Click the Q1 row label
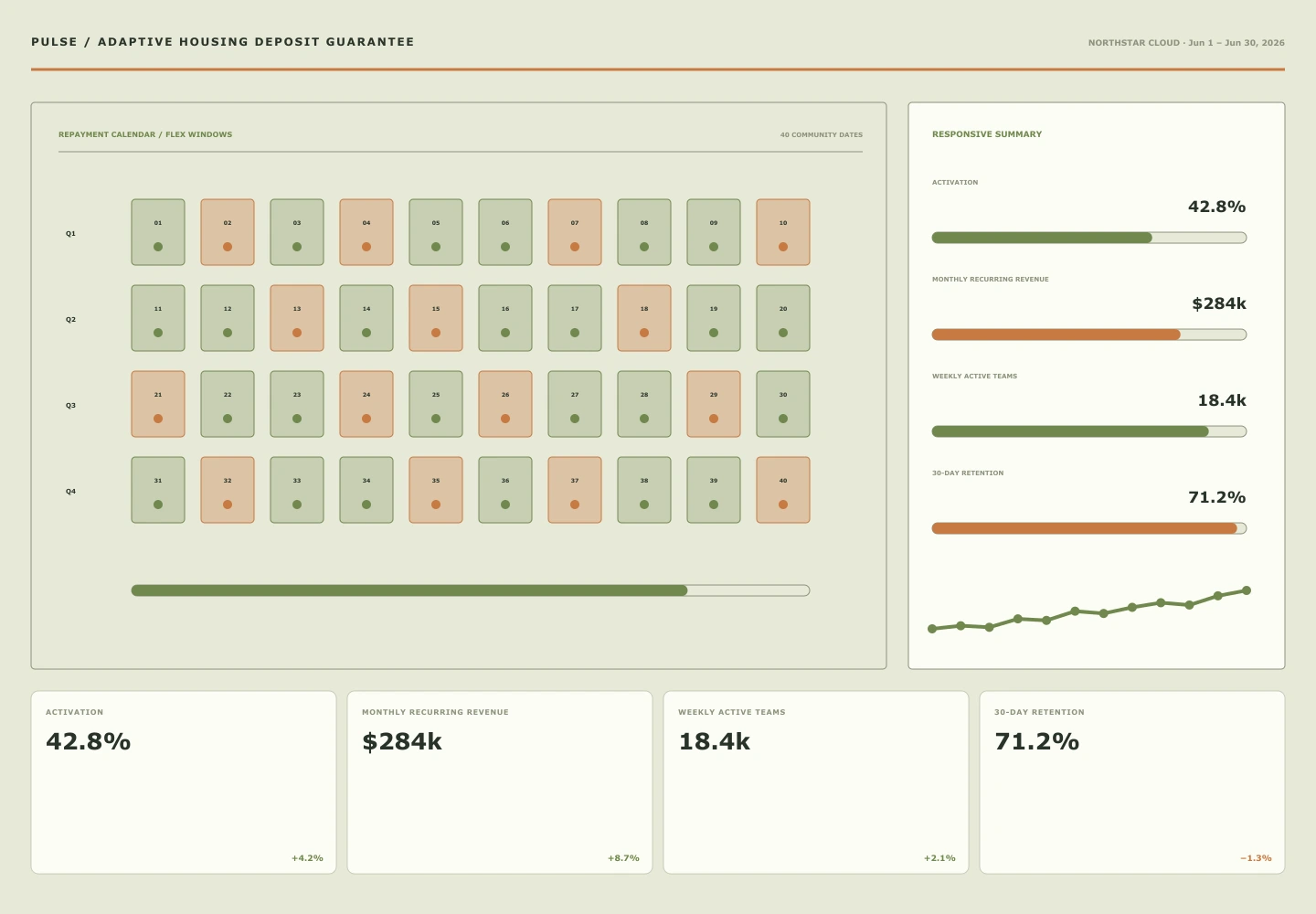1316x914 pixels. [70, 234]
